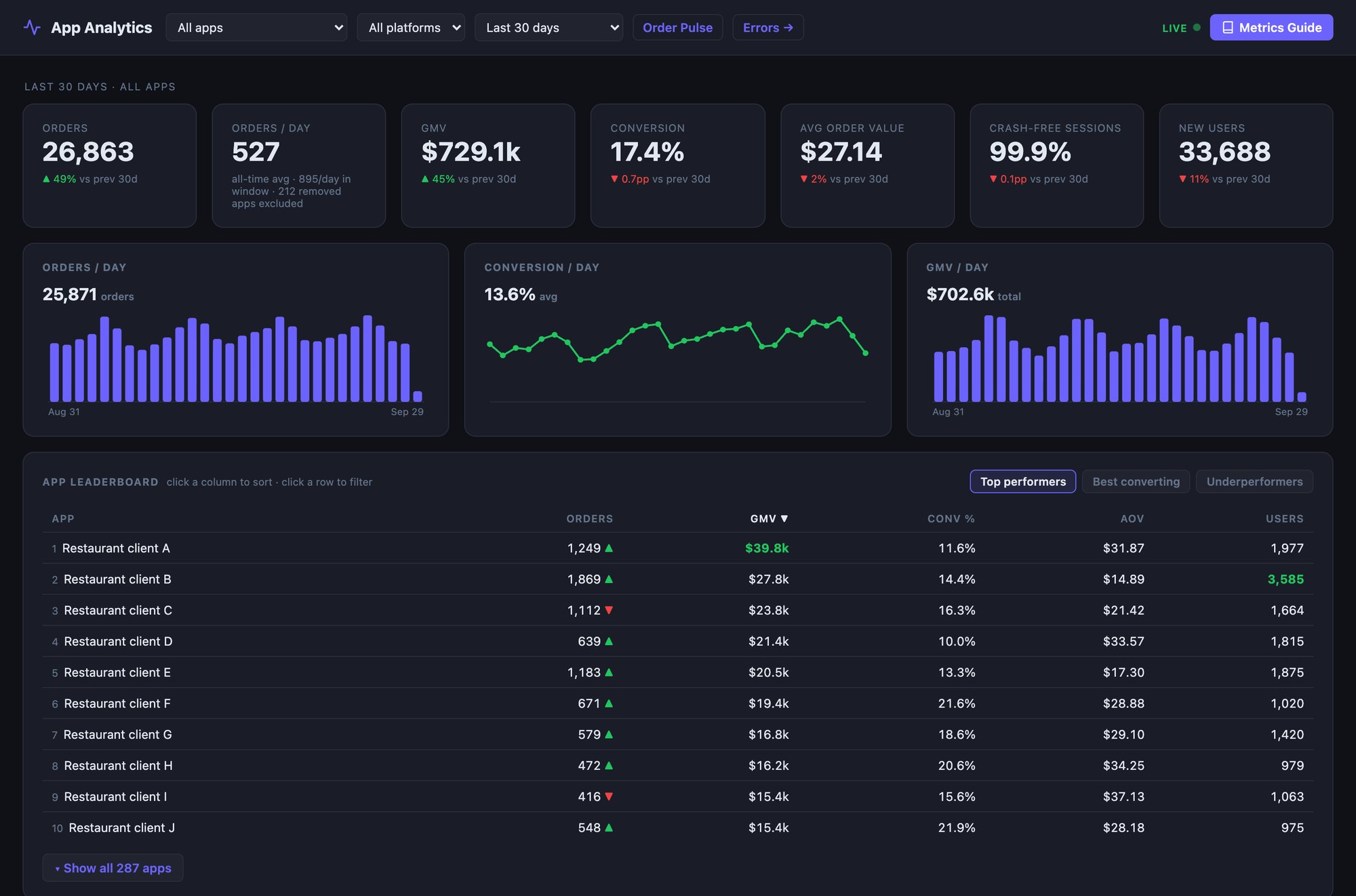Filter by Restaurant client J row

click(677, 828)
